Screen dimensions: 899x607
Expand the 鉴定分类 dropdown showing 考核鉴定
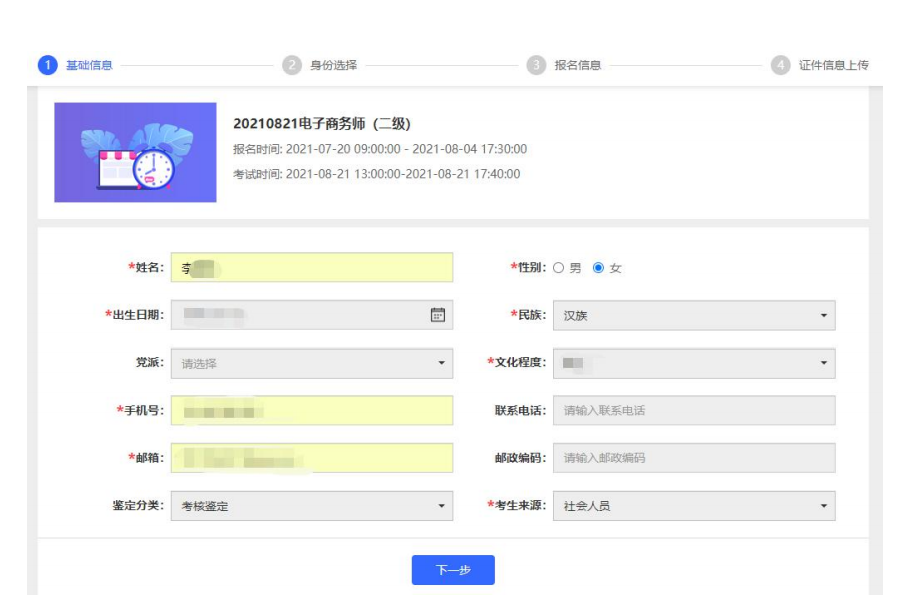click(311, 506)
